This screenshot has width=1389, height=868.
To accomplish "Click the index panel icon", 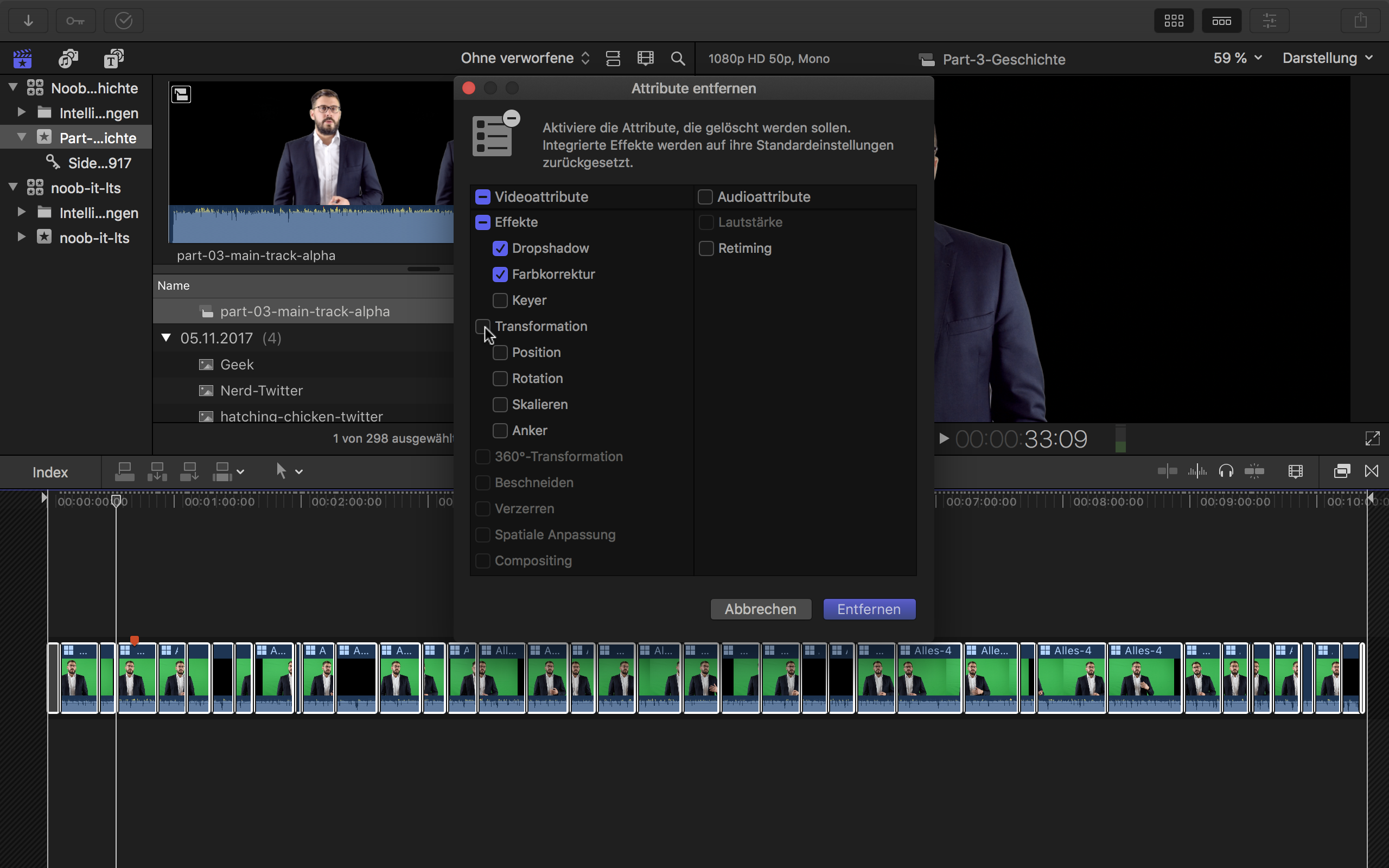I will pyautogui.click(x=50, y=471).
